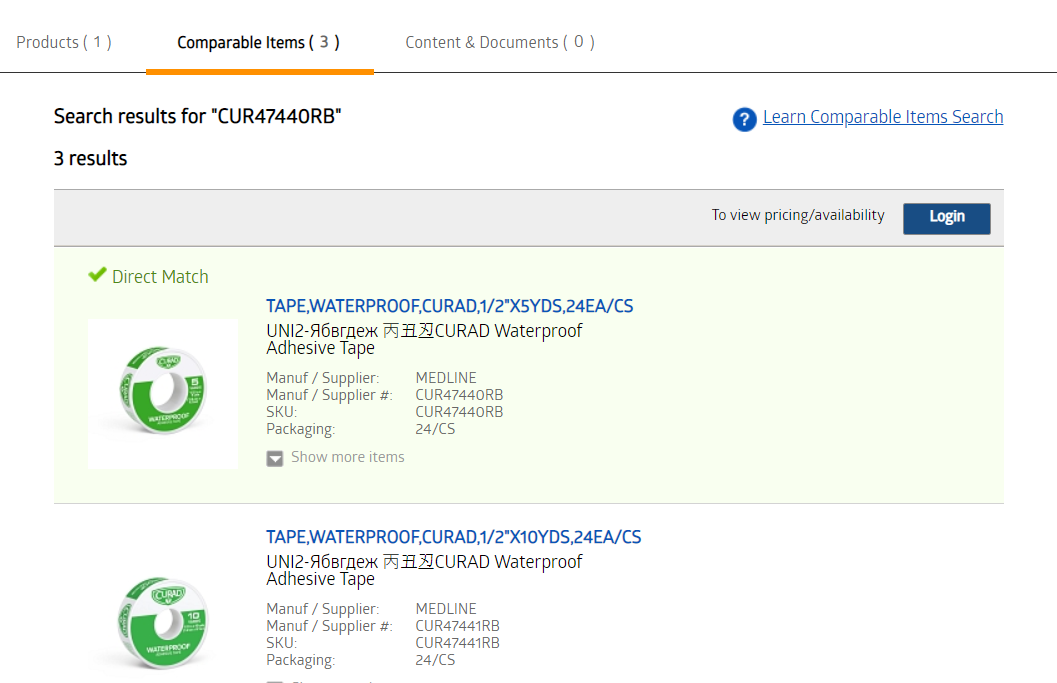The image size is (1057, 683).
Task: Click the 24/CS packaging value of the 10YDS result
Action: click(435, 660)
